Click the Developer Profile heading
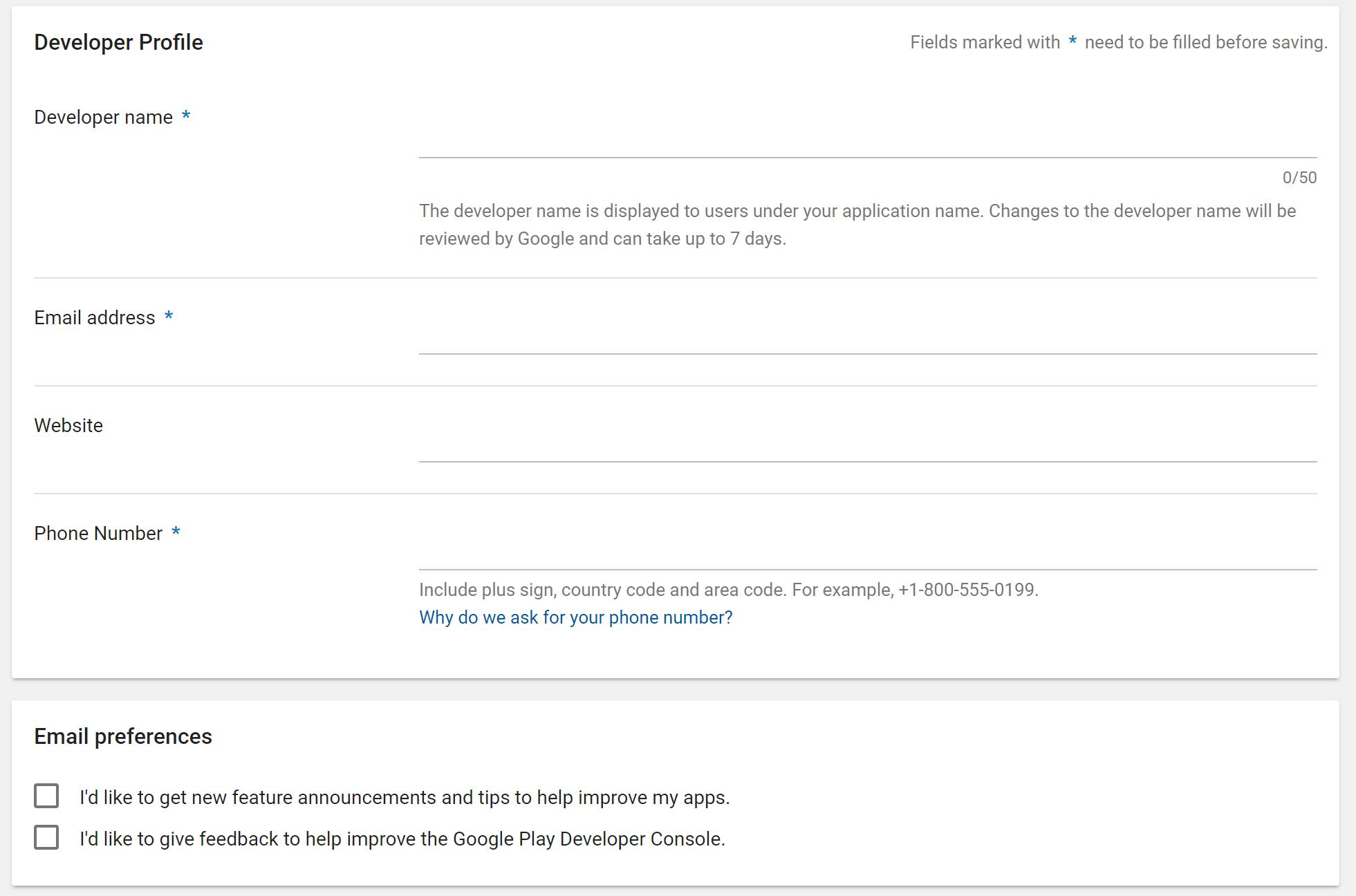 [118, 42]
